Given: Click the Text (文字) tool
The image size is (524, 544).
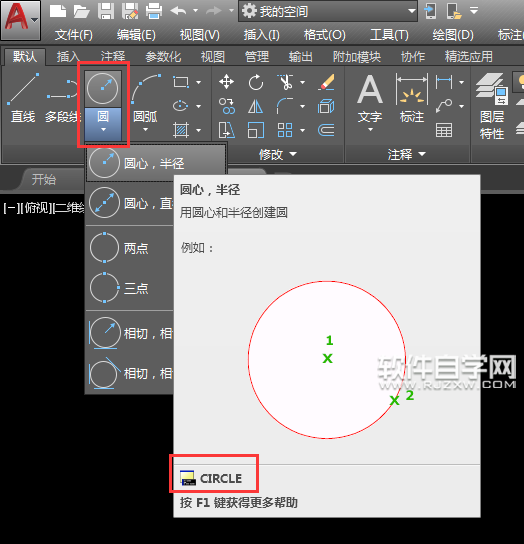Looking at the screenshot, I should 370,102.
